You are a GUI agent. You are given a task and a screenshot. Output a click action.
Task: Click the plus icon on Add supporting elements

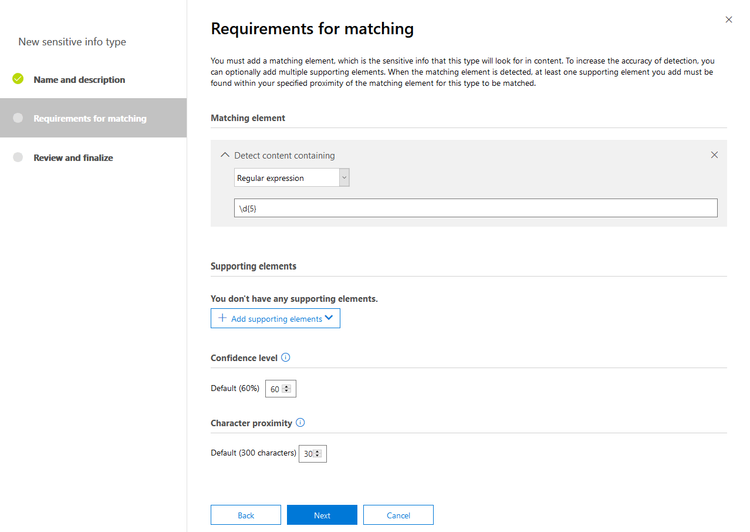coord(222,318)
